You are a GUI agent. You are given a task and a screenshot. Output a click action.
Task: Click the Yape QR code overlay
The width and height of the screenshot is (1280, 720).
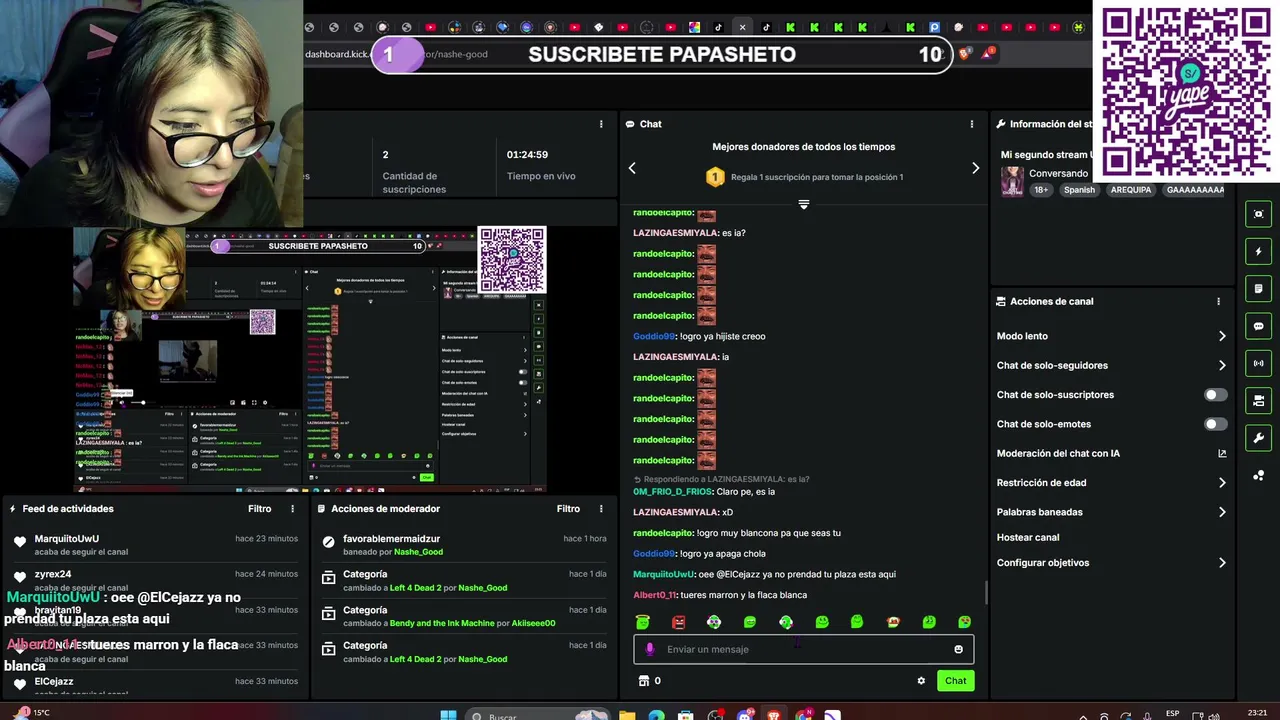point(1185,92)
